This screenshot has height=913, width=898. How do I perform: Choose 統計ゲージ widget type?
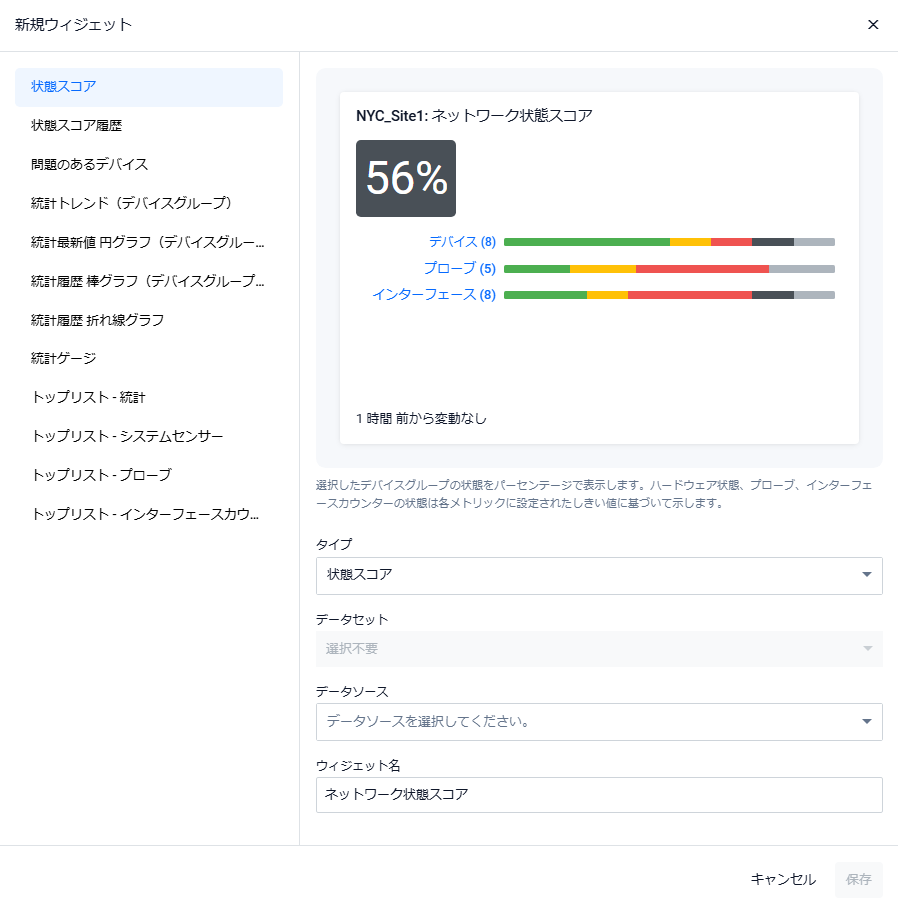tap(149, 359)
